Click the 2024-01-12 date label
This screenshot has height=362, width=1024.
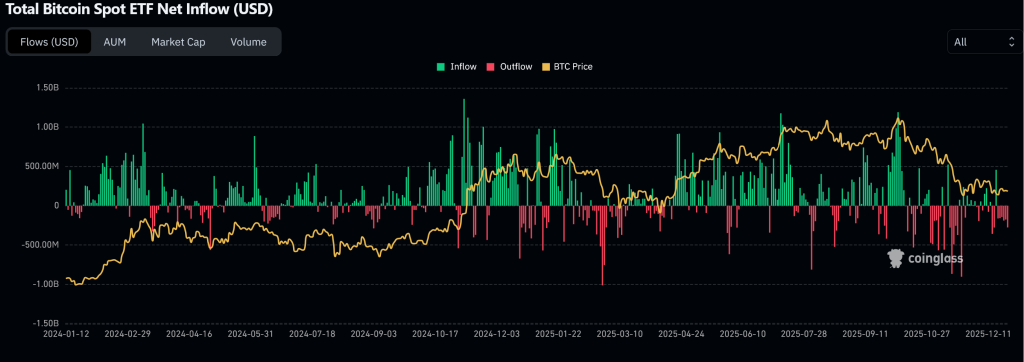click(66, 333)
